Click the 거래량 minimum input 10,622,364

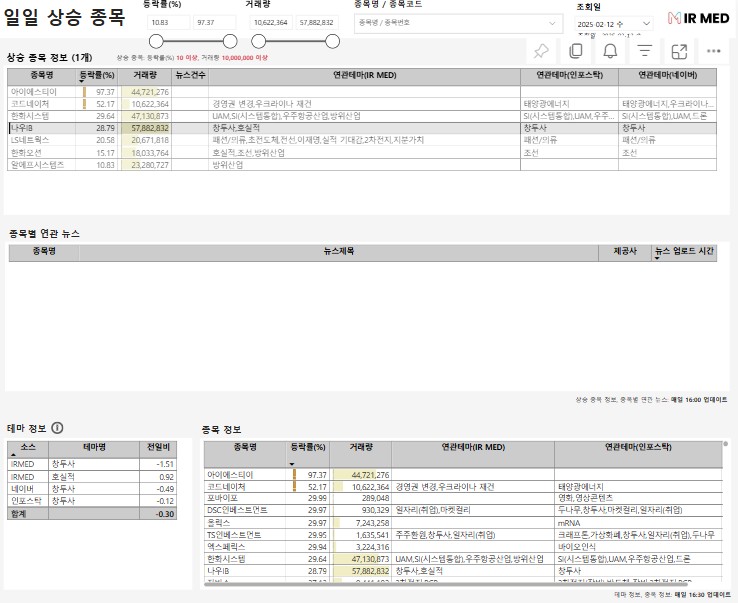271,22
